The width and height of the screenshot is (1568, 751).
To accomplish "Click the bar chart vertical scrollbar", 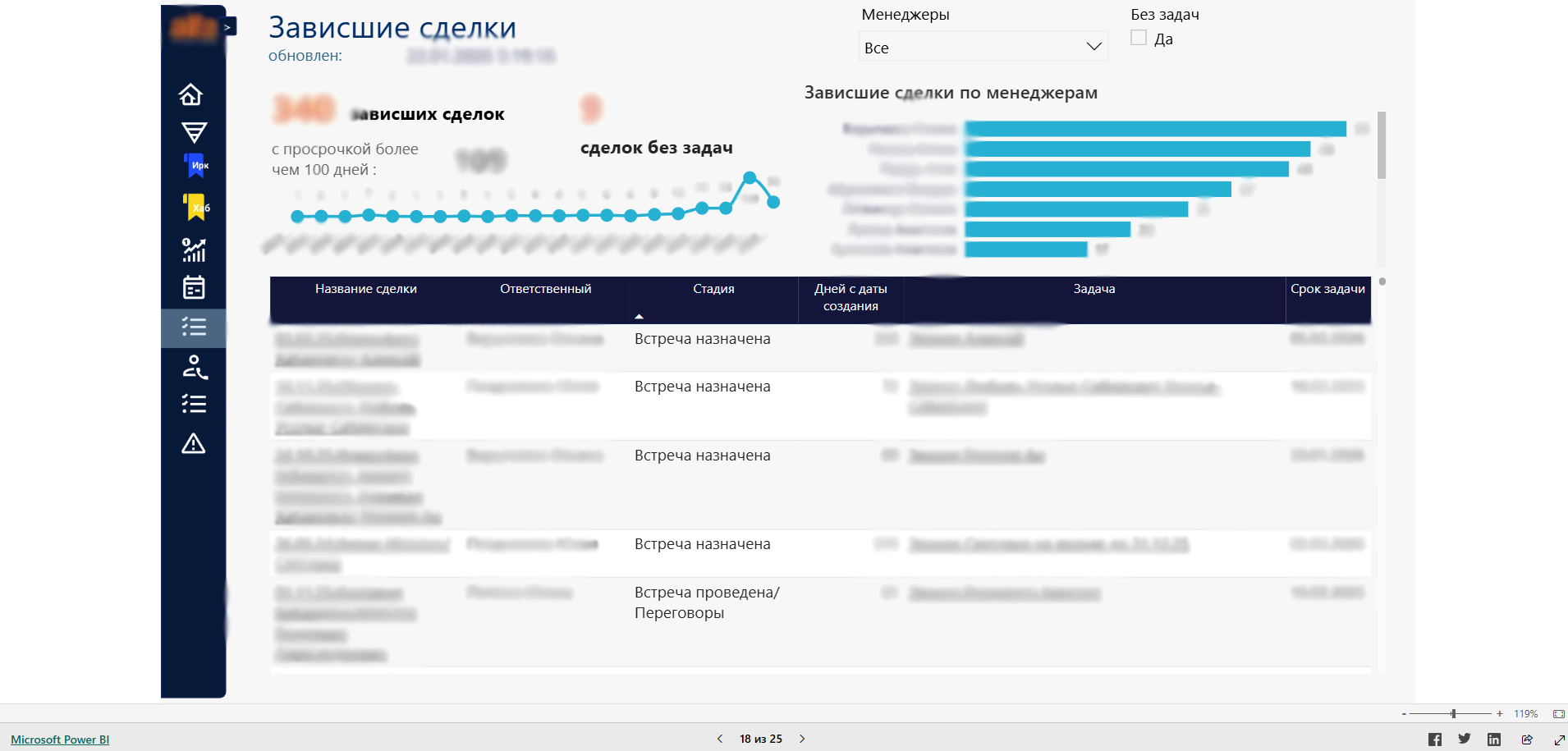I will click(1382, 146).
